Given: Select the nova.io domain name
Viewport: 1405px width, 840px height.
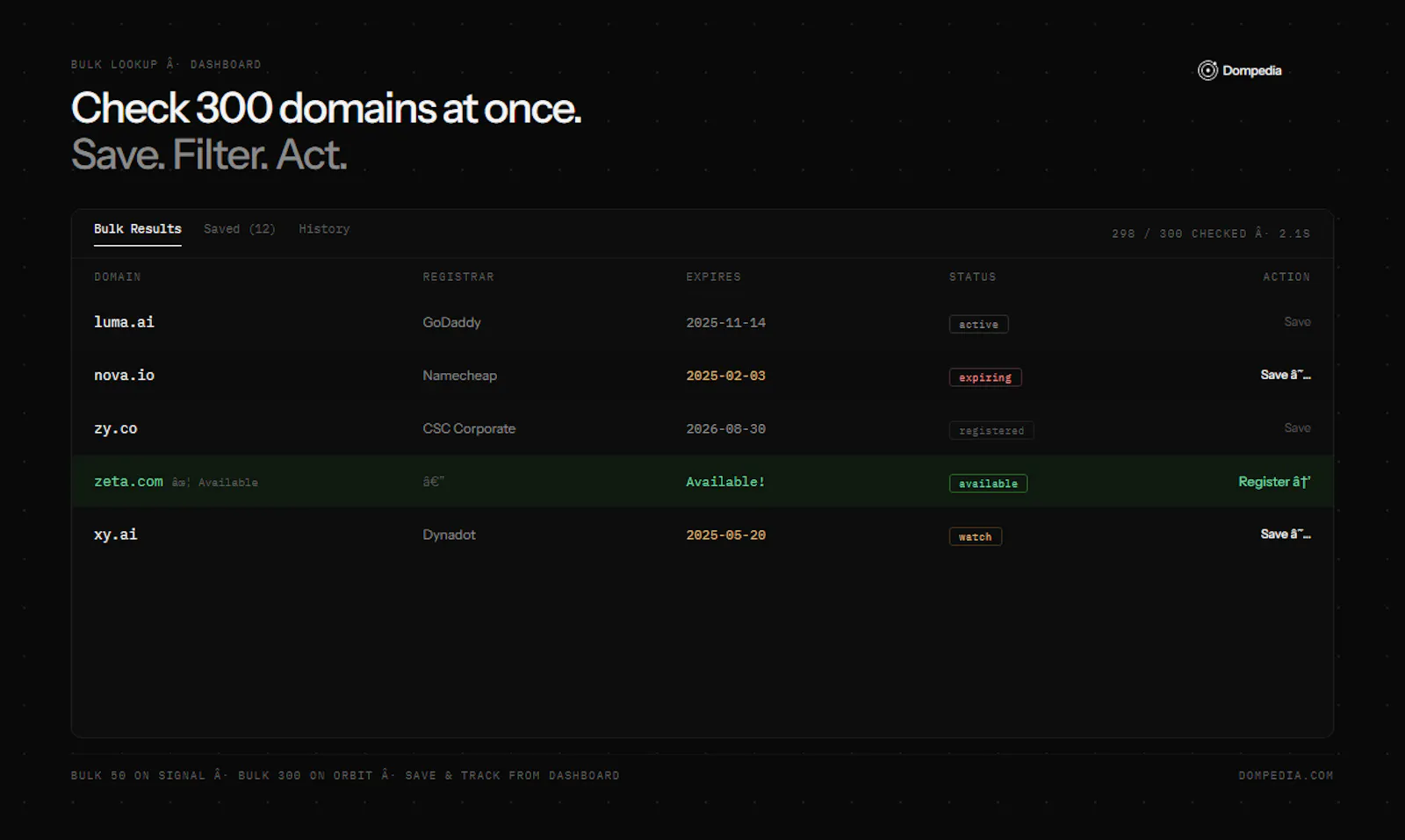Looking at the screenshot, I should point(124,376).
